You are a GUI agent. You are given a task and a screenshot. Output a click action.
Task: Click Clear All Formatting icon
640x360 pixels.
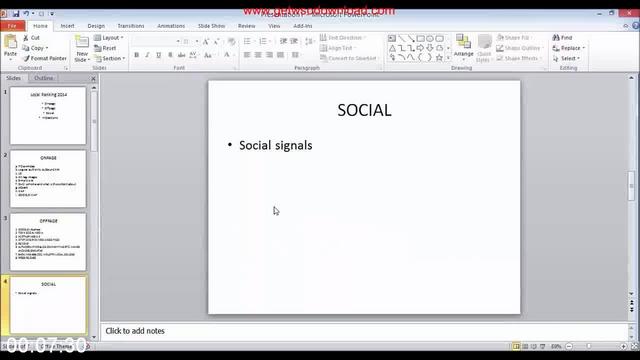pyautogui.click(x=231, y=42)
